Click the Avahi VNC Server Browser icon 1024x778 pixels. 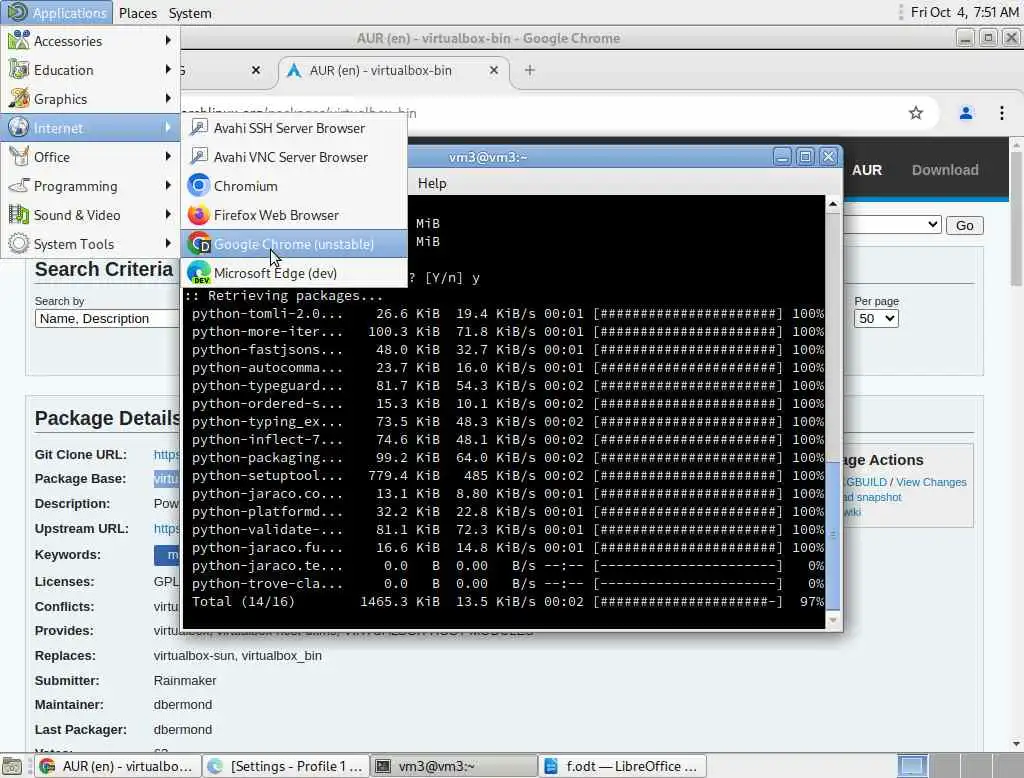tap(199, 156)
